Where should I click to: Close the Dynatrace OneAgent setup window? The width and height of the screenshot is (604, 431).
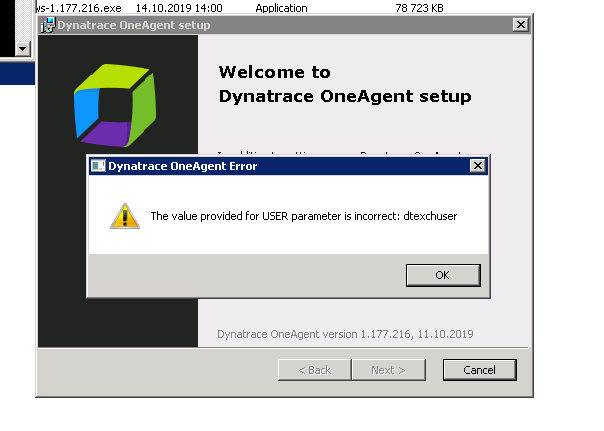tap(521, 25)
